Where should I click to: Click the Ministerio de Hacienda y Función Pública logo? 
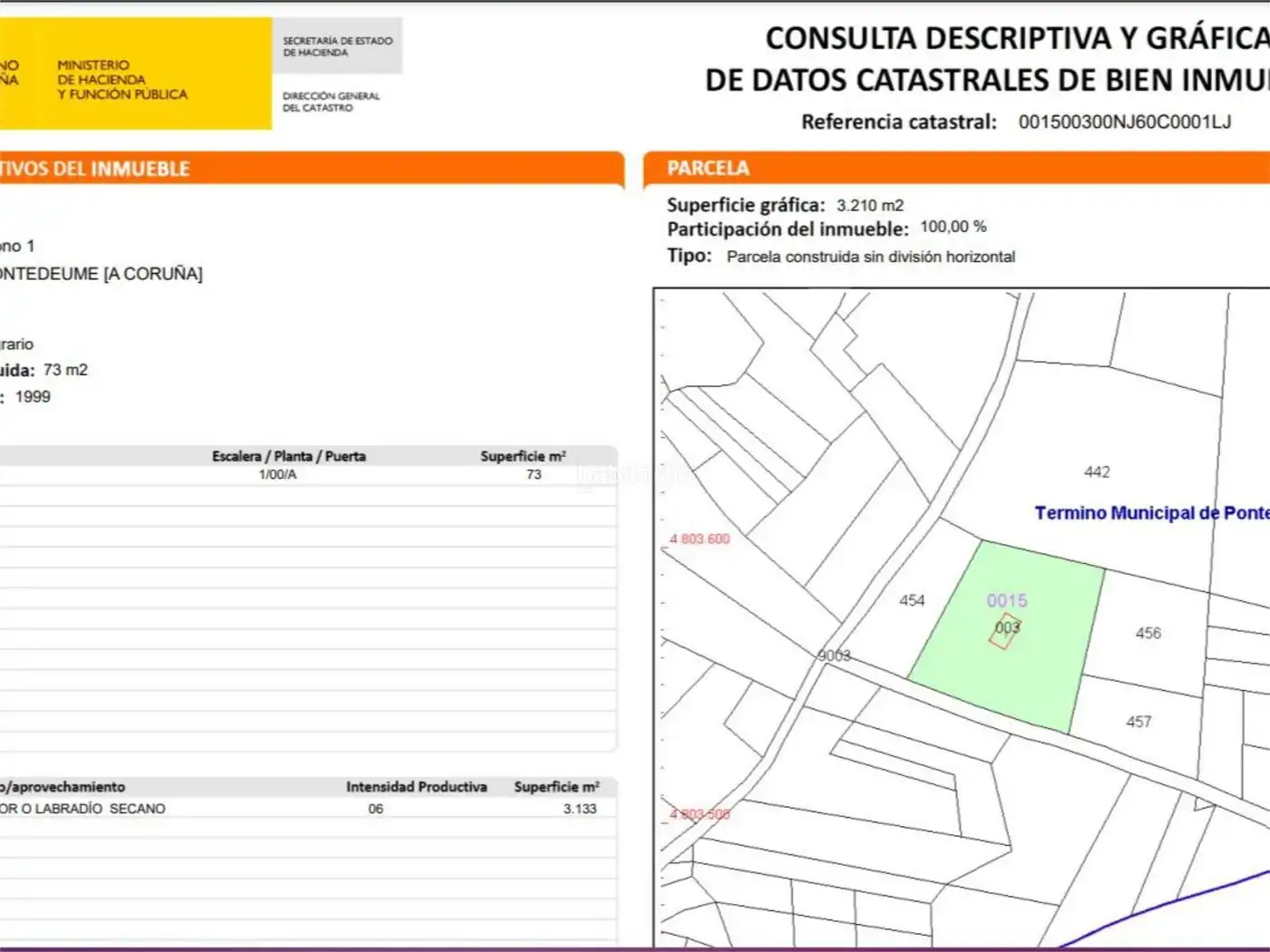[136, 73]
